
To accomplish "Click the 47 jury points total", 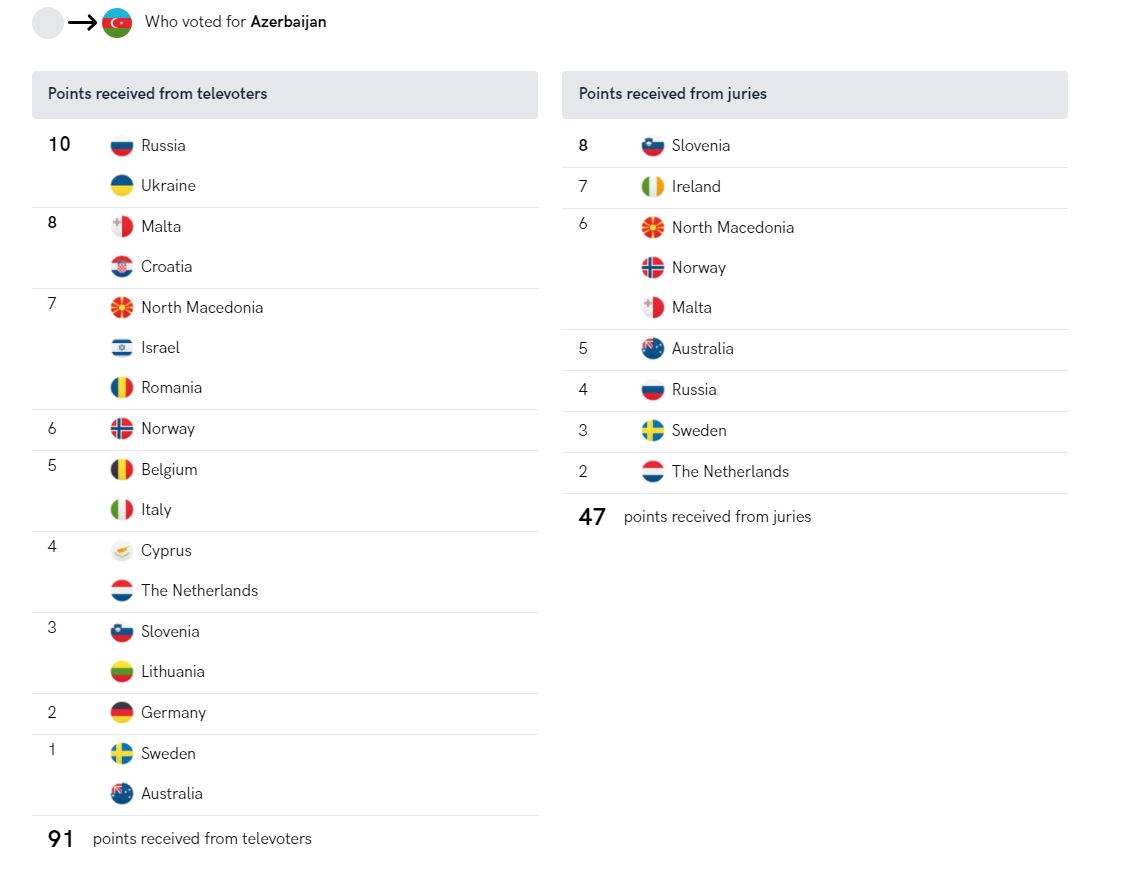I will (x=592, y=517).
